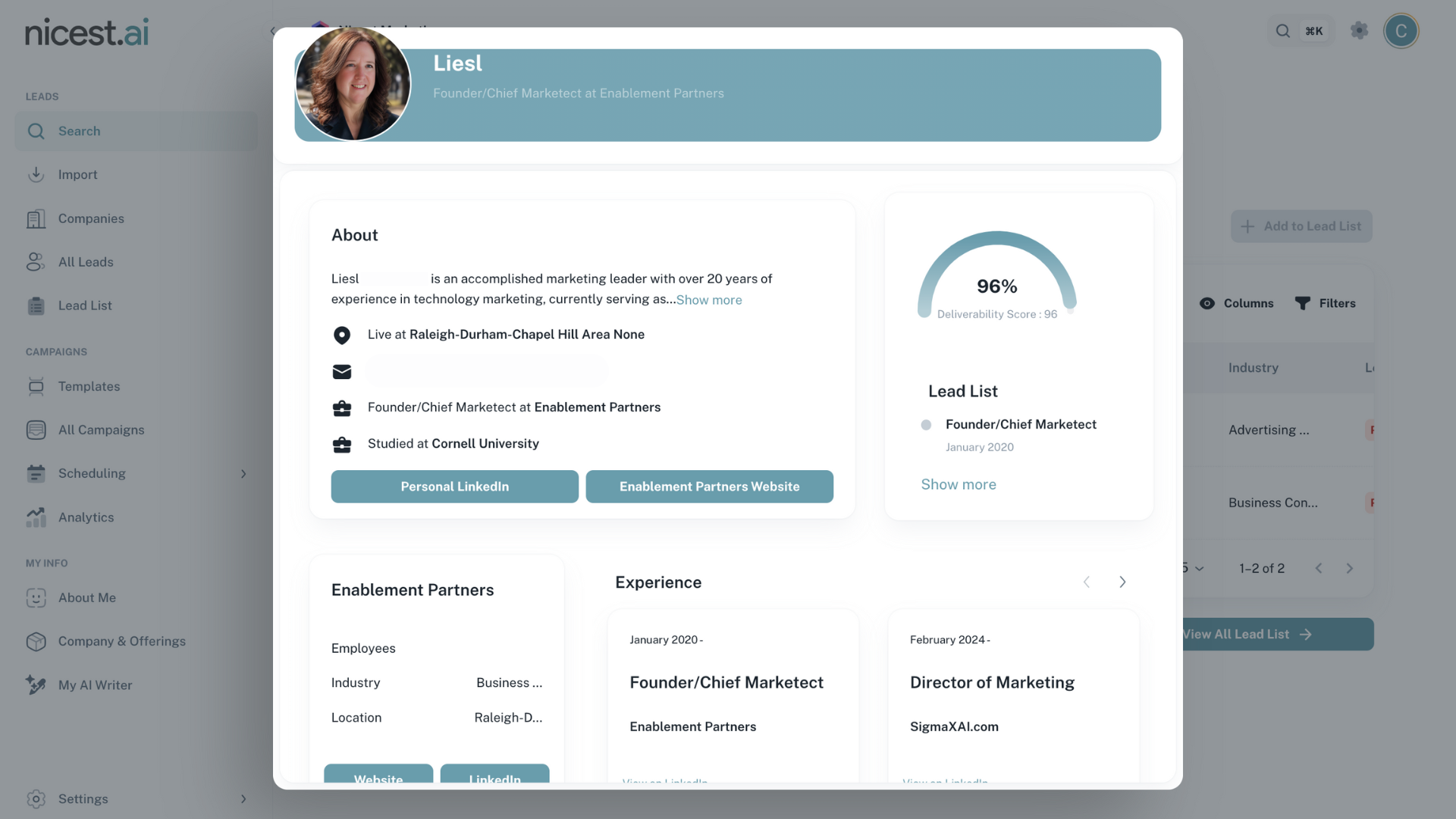Click briefcase icon beside Cornell University
The image size is (1456, 819).
point(342,444)
